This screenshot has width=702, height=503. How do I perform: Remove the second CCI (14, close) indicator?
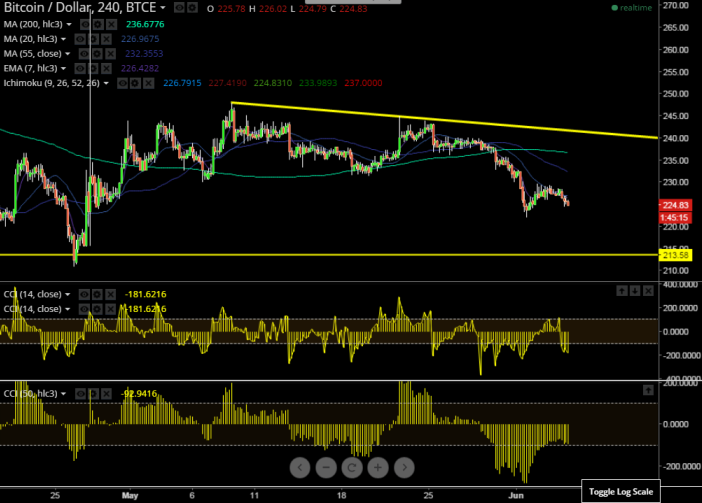point(110,309)
